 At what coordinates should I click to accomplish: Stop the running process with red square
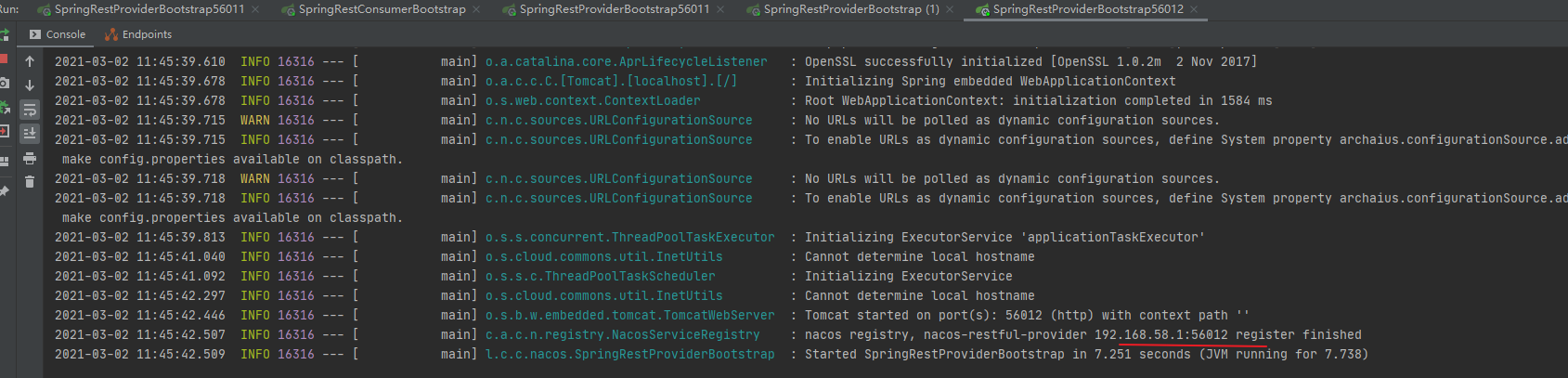click(4, 59)
